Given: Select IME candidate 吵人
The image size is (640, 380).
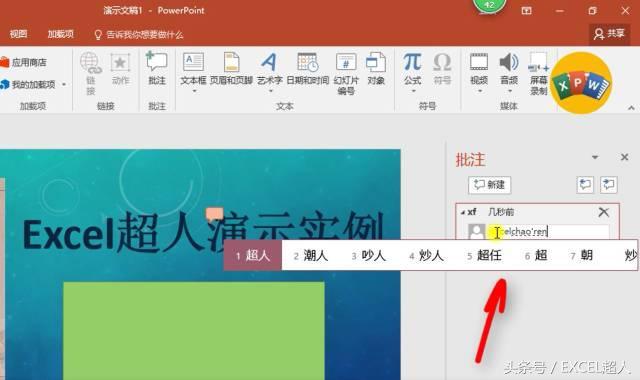Looking at the screenshot, I should click(x=369, y=256).
